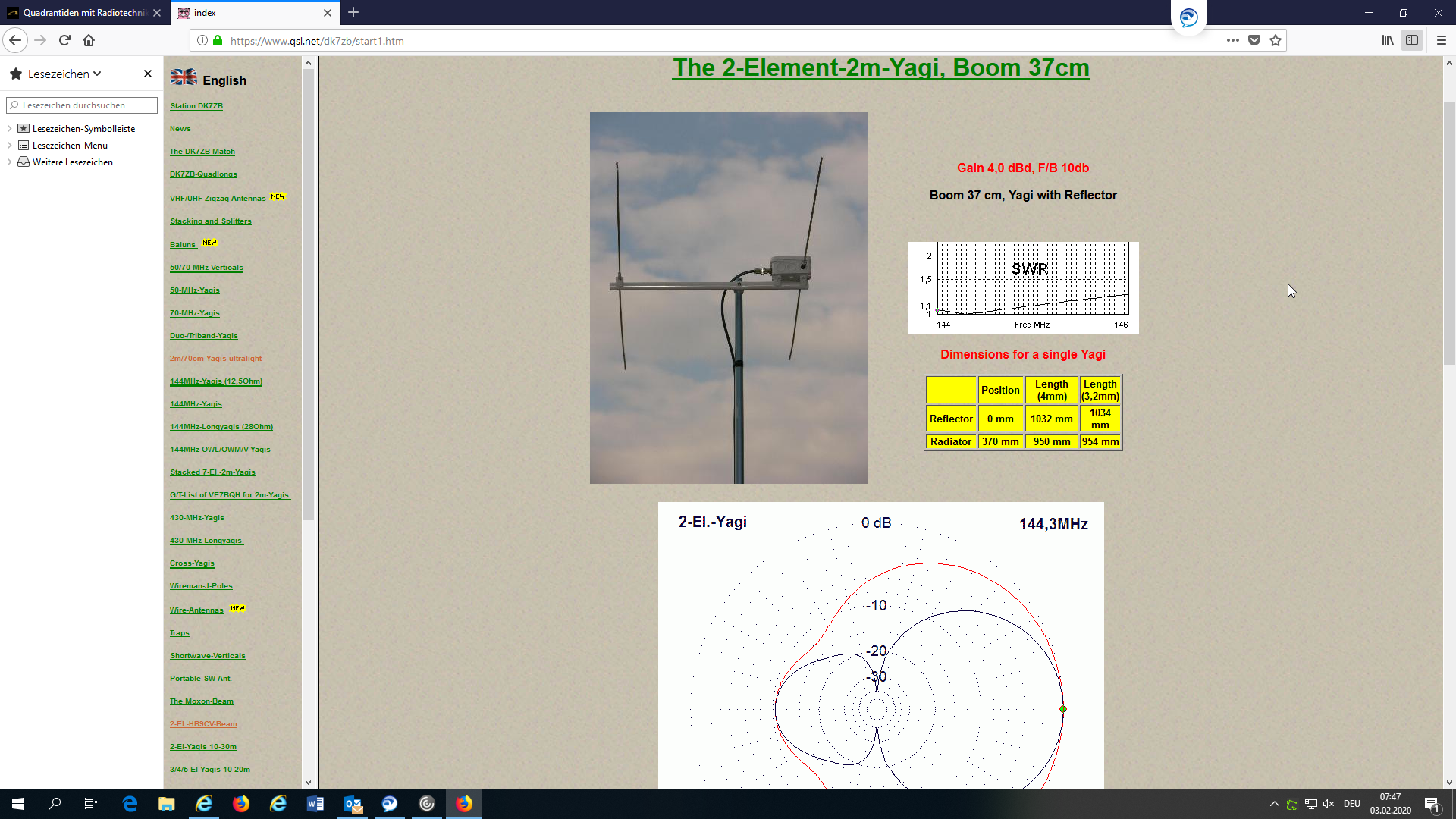Click the Forward navigation arrow

[x=40, y=41]
